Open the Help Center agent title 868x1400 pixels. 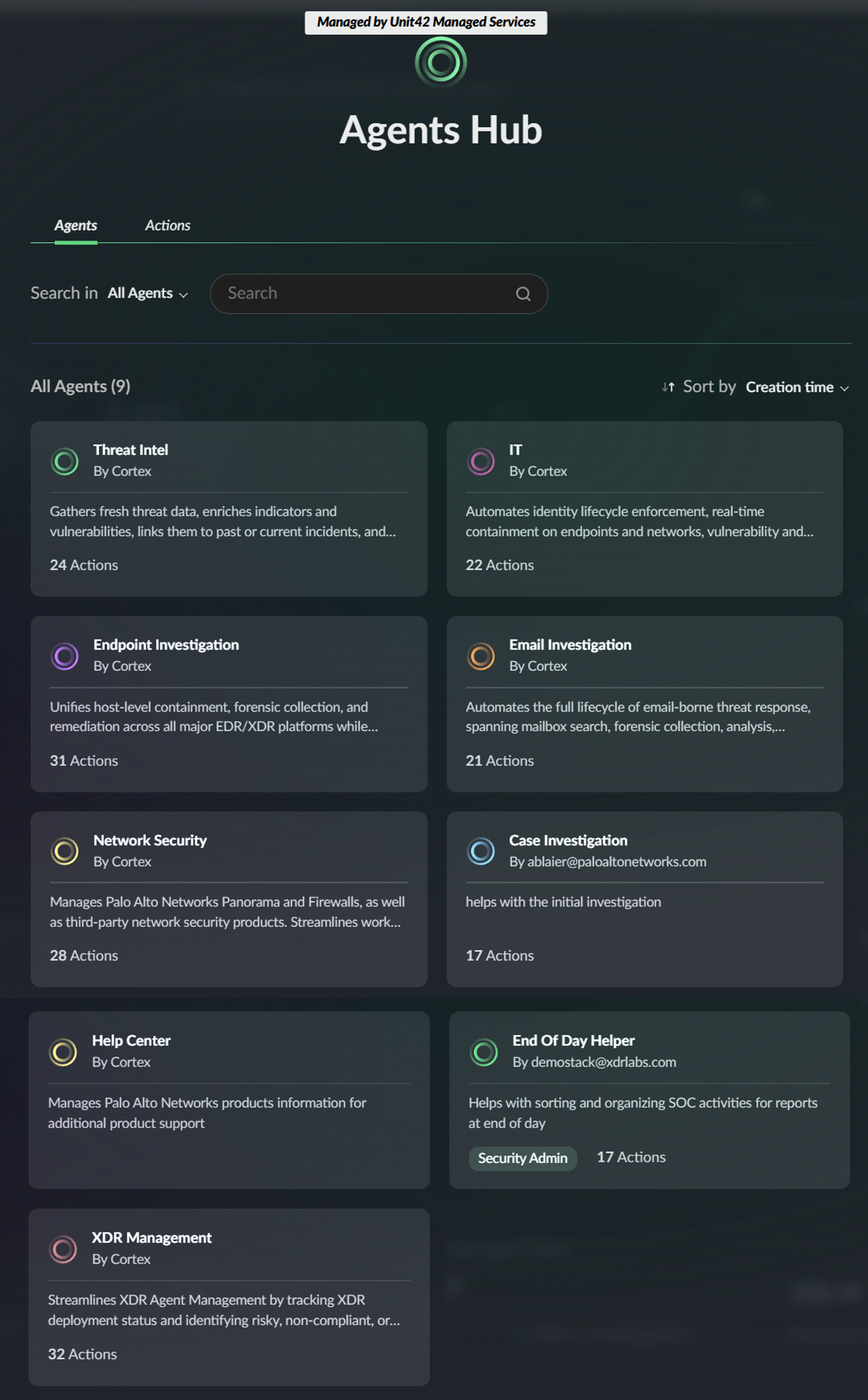[131, 1041]
